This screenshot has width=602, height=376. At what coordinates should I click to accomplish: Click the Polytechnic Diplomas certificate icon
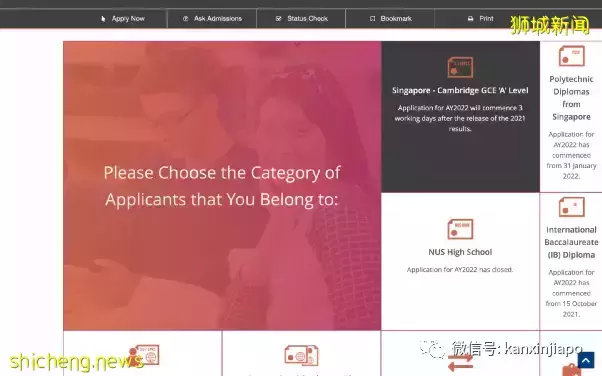tap(571, 56)
